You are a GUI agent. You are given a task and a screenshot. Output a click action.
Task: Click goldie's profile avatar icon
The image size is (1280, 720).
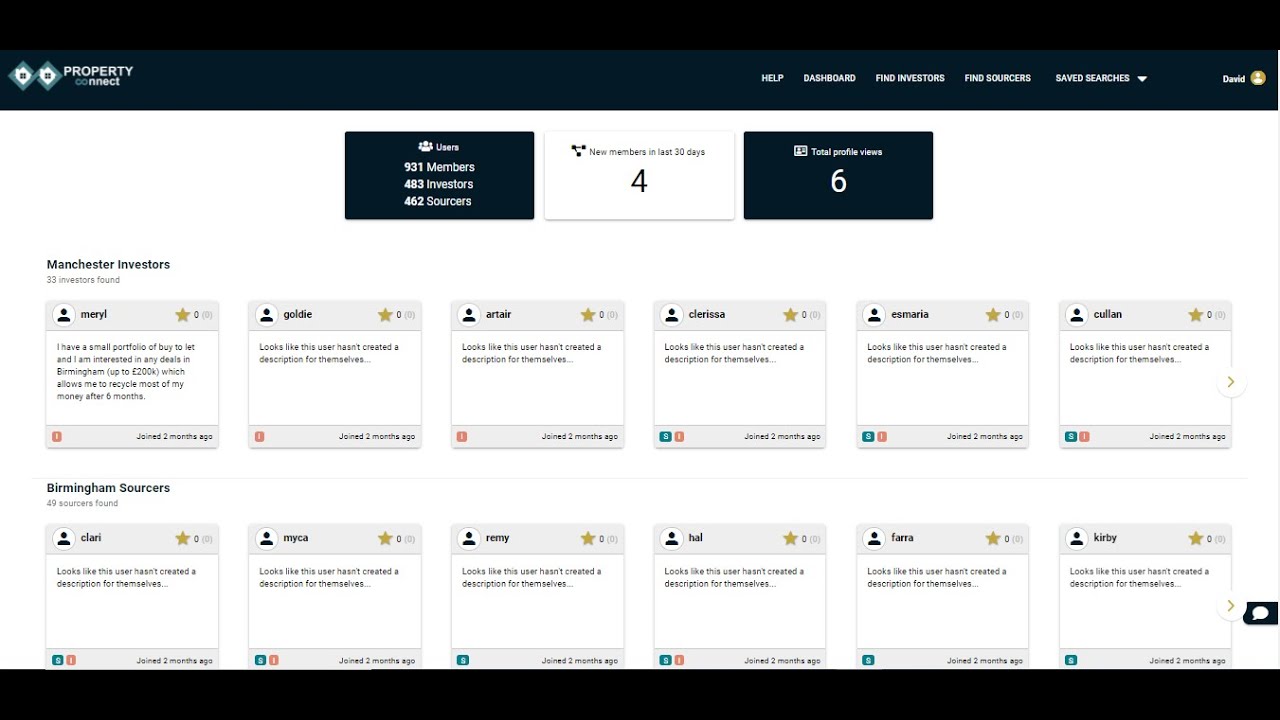pos(267,315)
